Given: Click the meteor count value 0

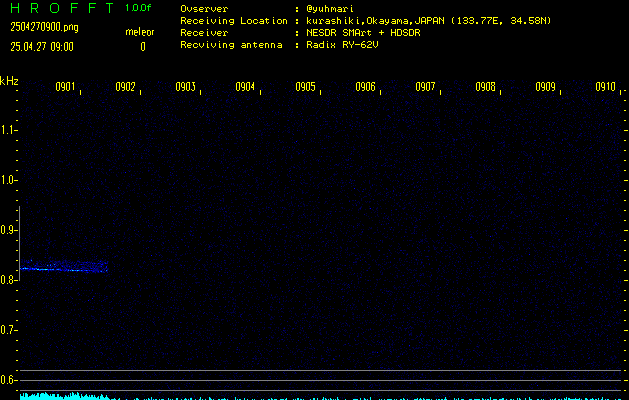Looking at the screenshot, I should pyautogui.click(x=143, y=47).
